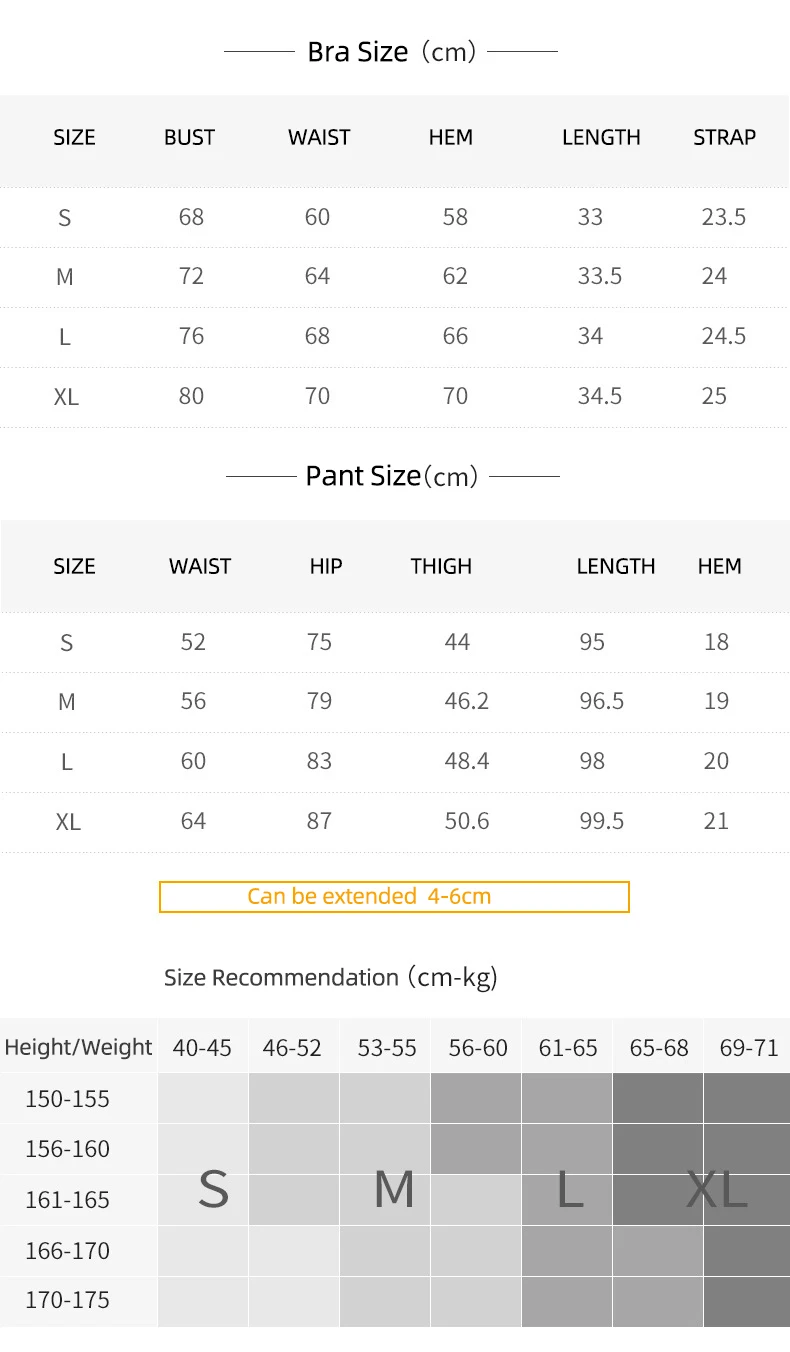Select the large M size label in chart

[394, 1189]
